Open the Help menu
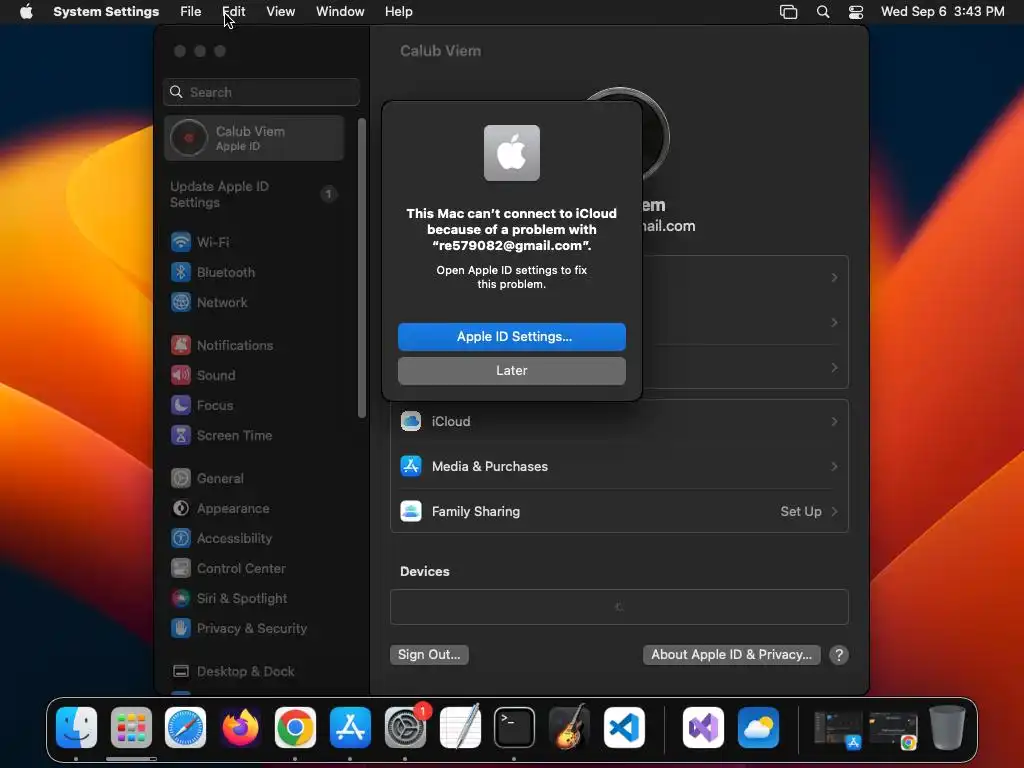This screenshot has width=1024, height=768. coord(398,12)
